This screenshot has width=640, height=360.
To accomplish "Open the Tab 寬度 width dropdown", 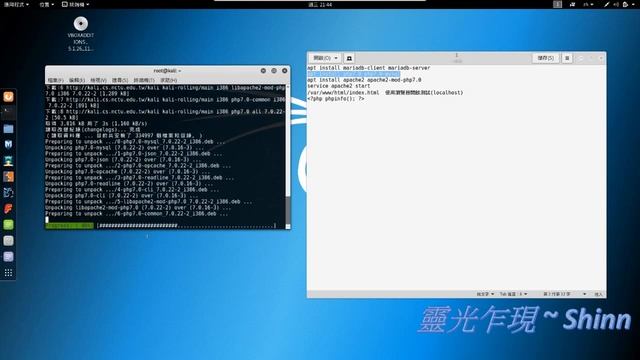I will click(x=513, y=294).
